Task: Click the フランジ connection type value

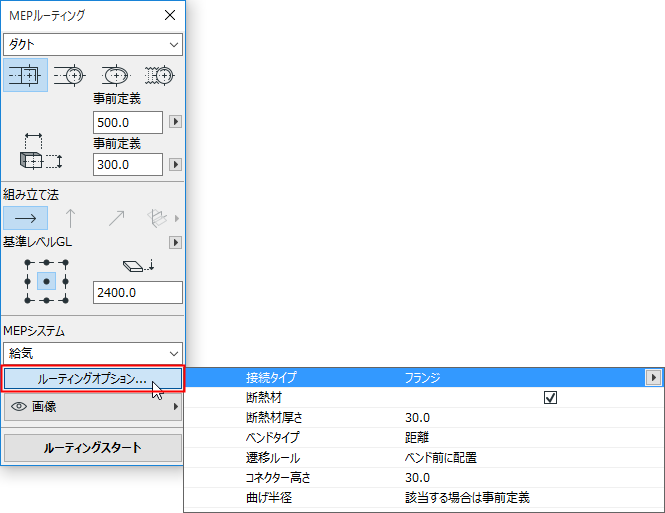Action: click(x=422, y=377)
